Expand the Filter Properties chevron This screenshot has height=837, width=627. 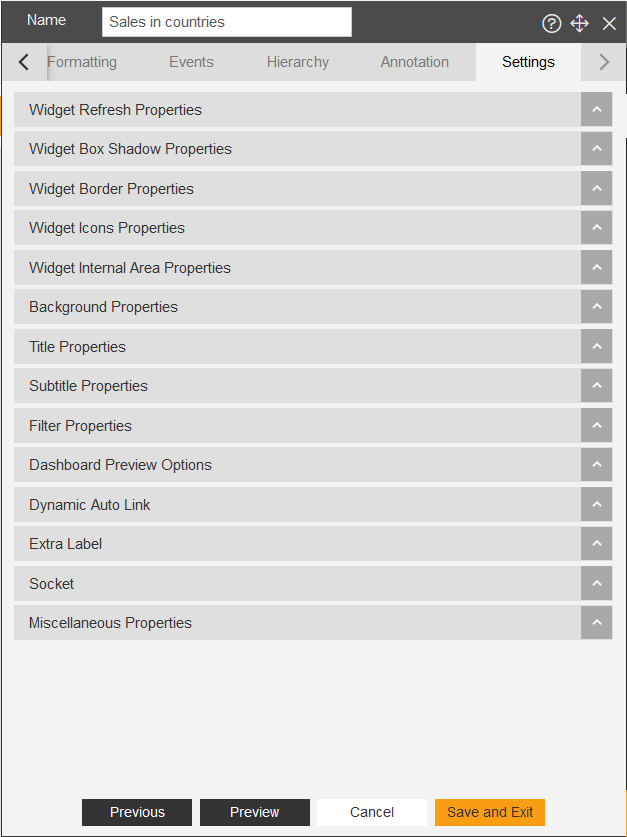pyautogui.click(x=597, y=425)
